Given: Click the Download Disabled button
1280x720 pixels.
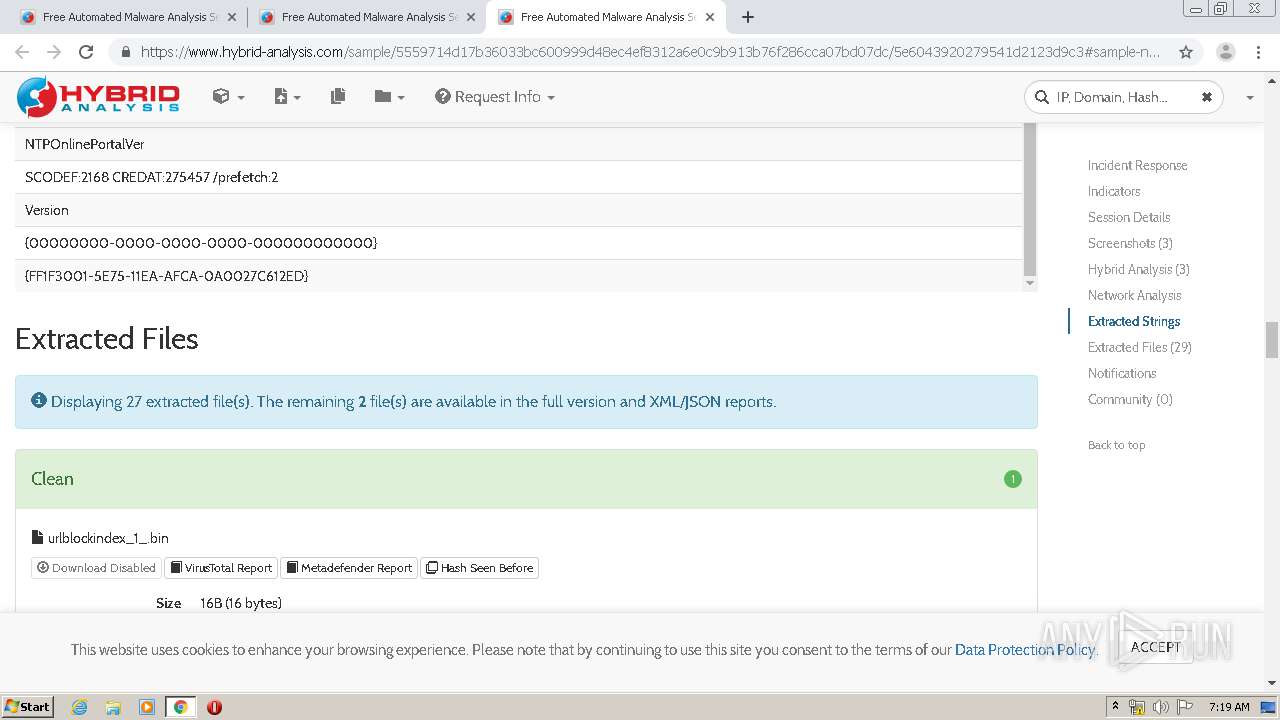Looking at the screenshot, I should point(96,567).
